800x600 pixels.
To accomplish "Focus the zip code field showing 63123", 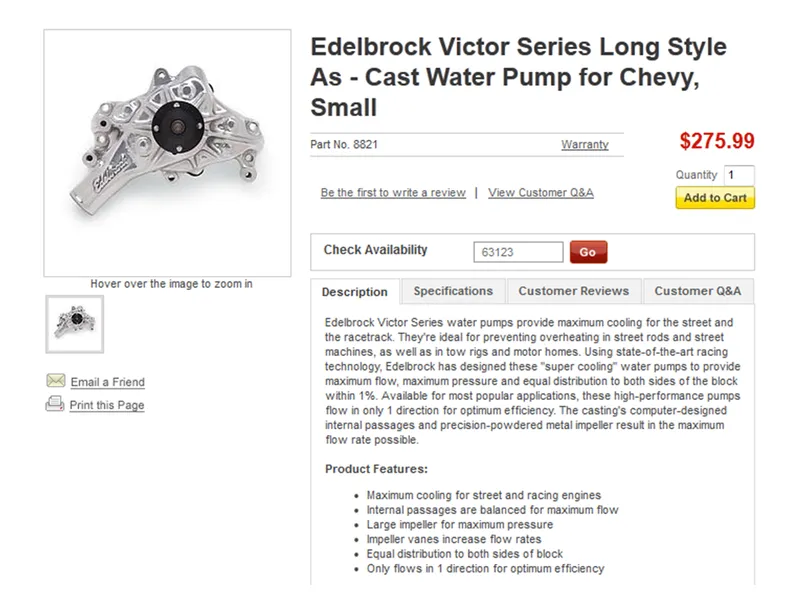I will 518,252.
